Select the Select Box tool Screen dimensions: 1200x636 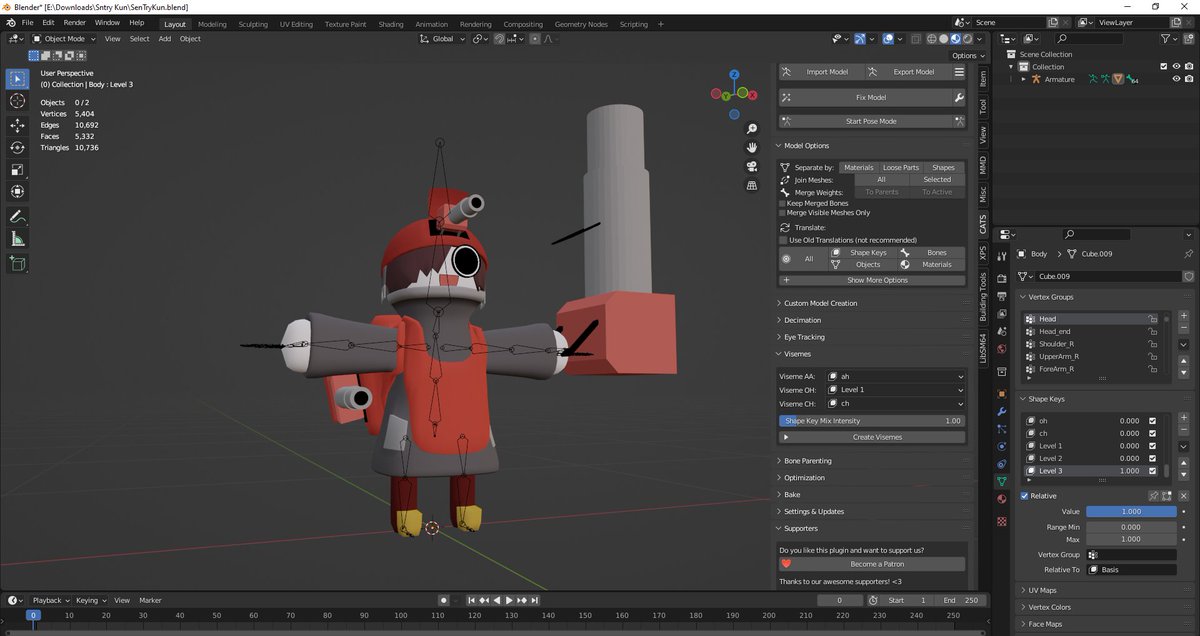pos(17,79)
